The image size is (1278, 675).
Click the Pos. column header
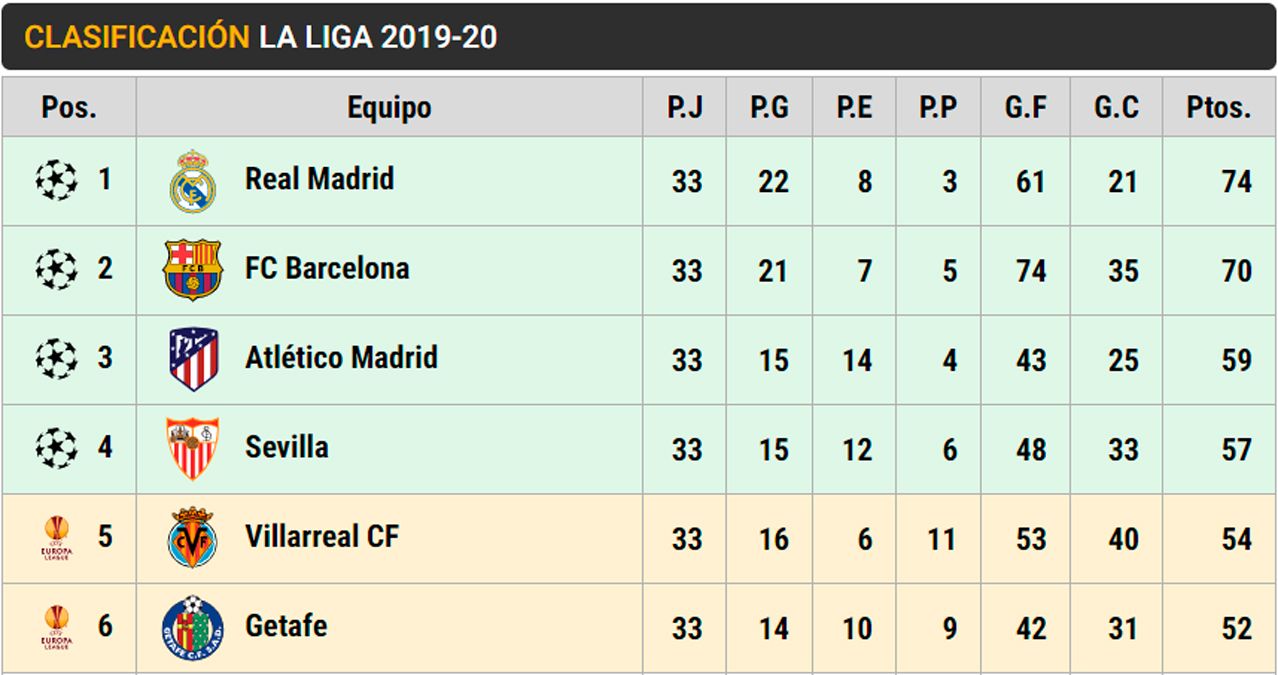pyautogui.click(x=68, y=108)
